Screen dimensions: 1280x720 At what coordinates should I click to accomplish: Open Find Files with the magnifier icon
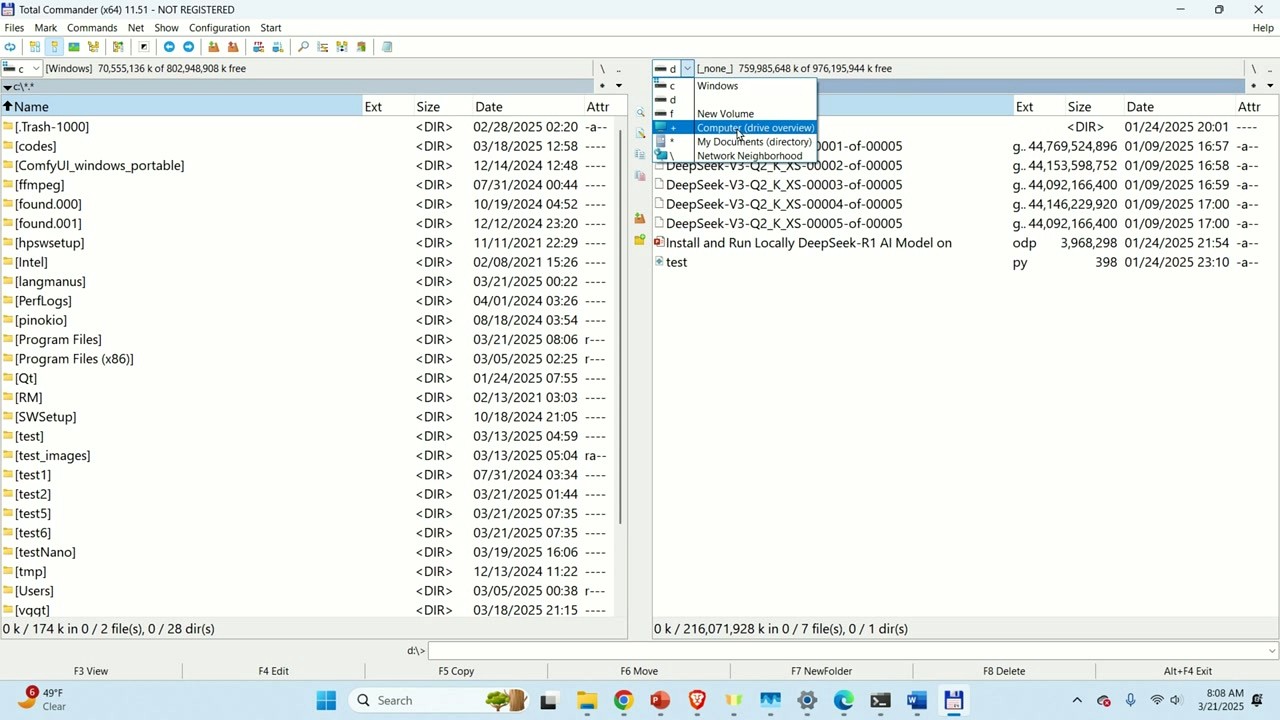[x=302, y=47]
